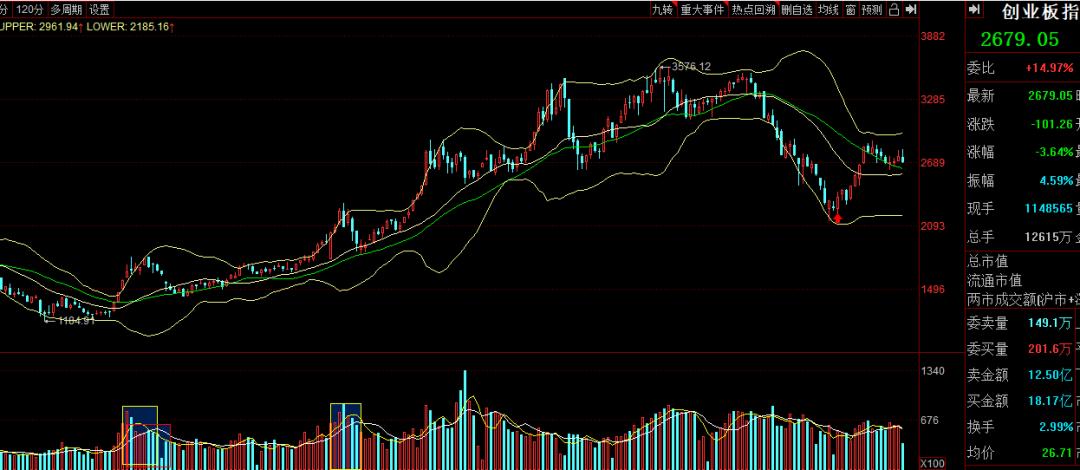Click the 1496 price axis label
The width and height of the screenshot is (1080, 470).
(x=933, y=289)
